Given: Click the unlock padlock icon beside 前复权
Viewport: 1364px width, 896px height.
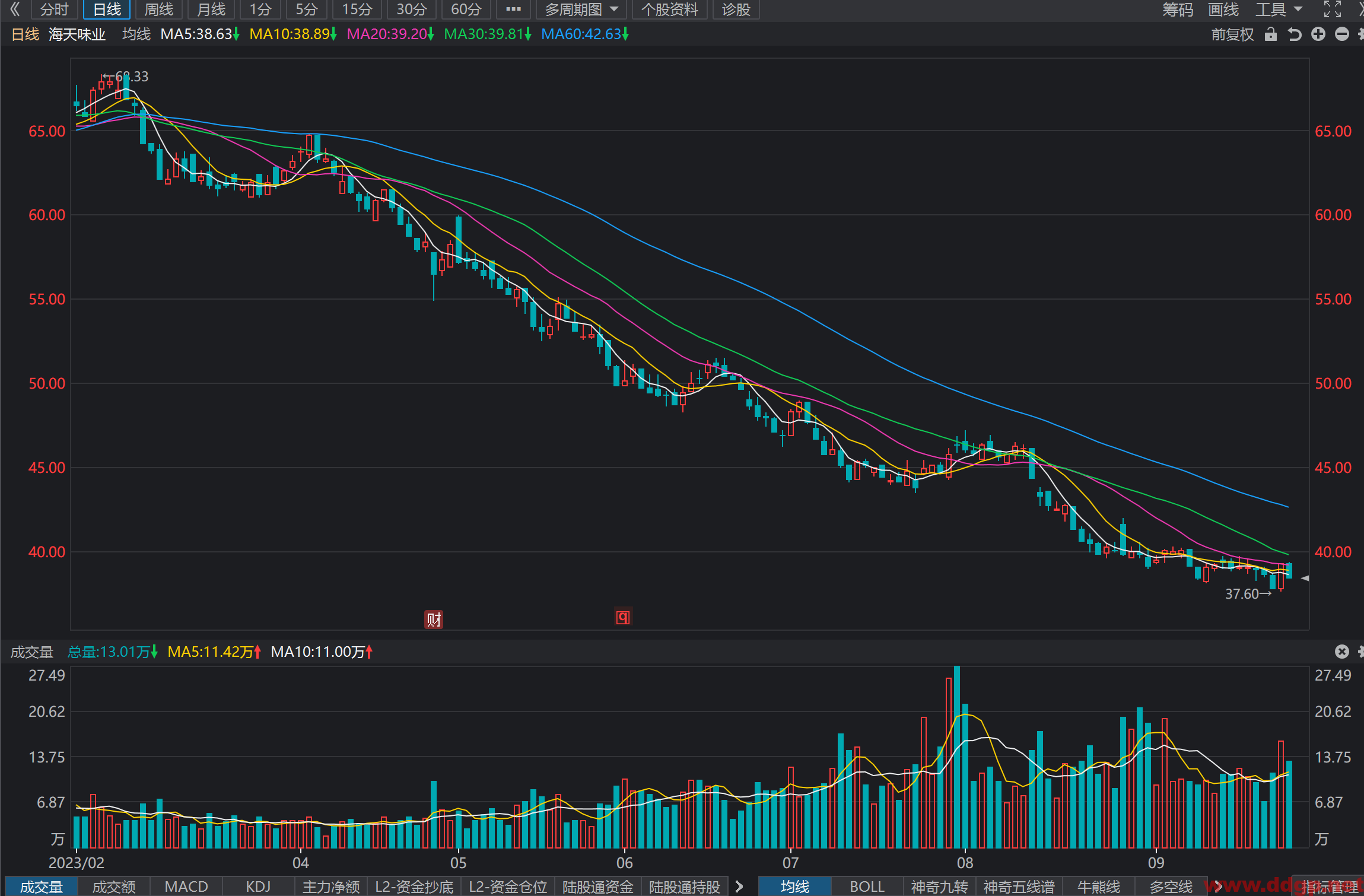Looking at the screenshot, I should (x=1270, y=34).
